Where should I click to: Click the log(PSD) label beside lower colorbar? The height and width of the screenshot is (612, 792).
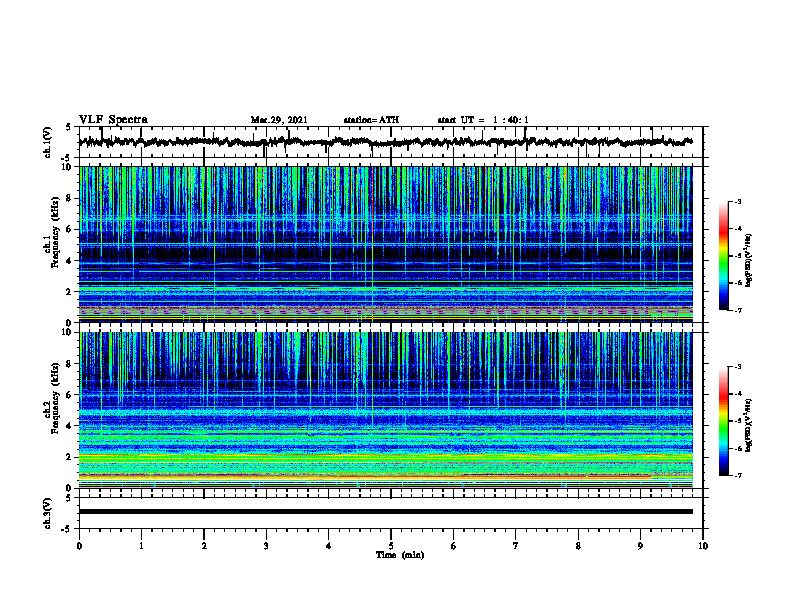tap(749, 426)
